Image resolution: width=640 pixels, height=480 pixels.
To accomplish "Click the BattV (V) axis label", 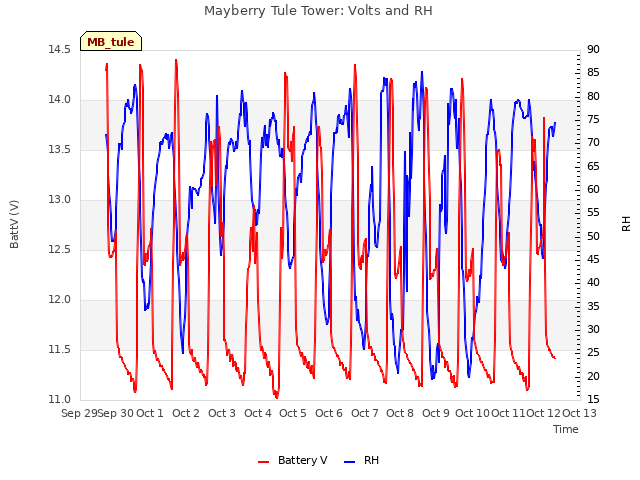I will 14,224.
